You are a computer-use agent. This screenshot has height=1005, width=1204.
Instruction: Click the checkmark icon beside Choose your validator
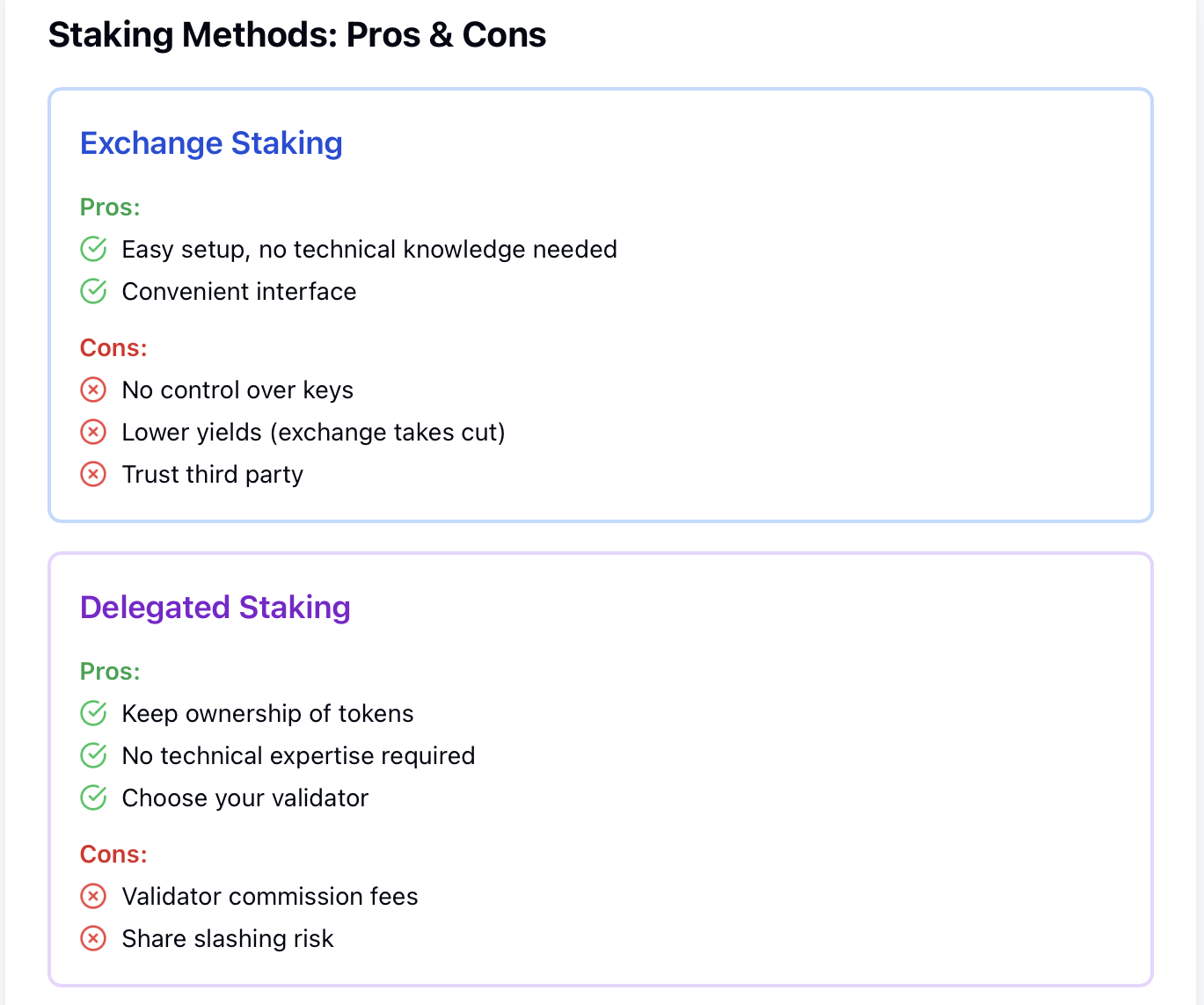click(93, 797)
